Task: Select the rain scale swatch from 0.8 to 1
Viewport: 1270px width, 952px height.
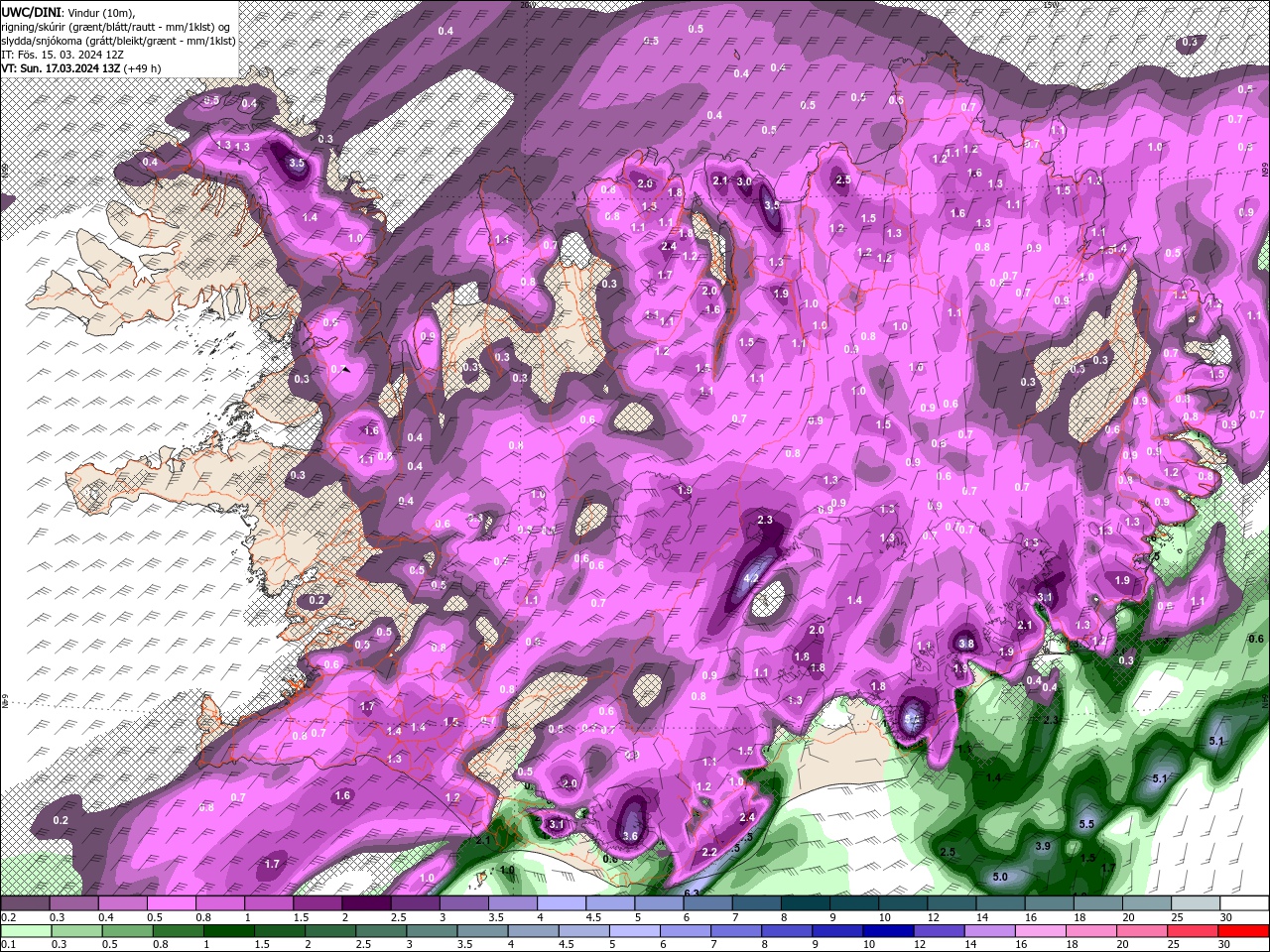Action: click(x=176, y=931)
